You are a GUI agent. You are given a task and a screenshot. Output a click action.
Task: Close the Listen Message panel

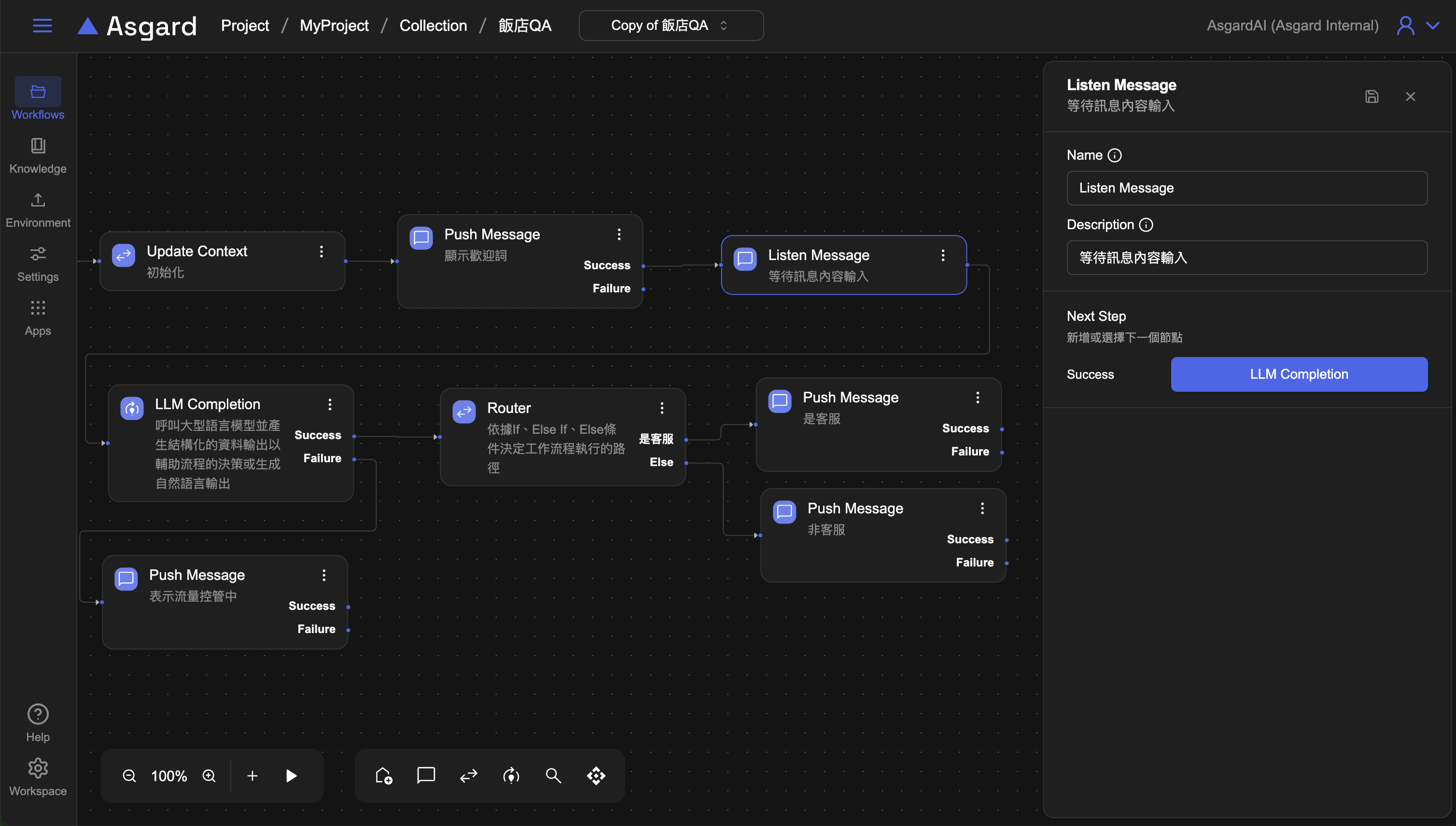click(x=1410, y=96)
